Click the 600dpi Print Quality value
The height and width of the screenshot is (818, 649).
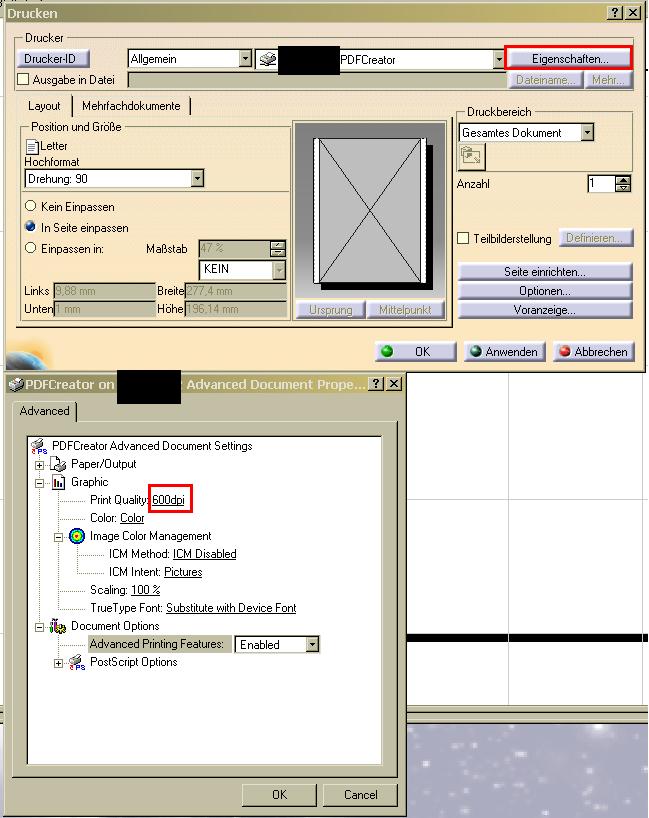169,500
